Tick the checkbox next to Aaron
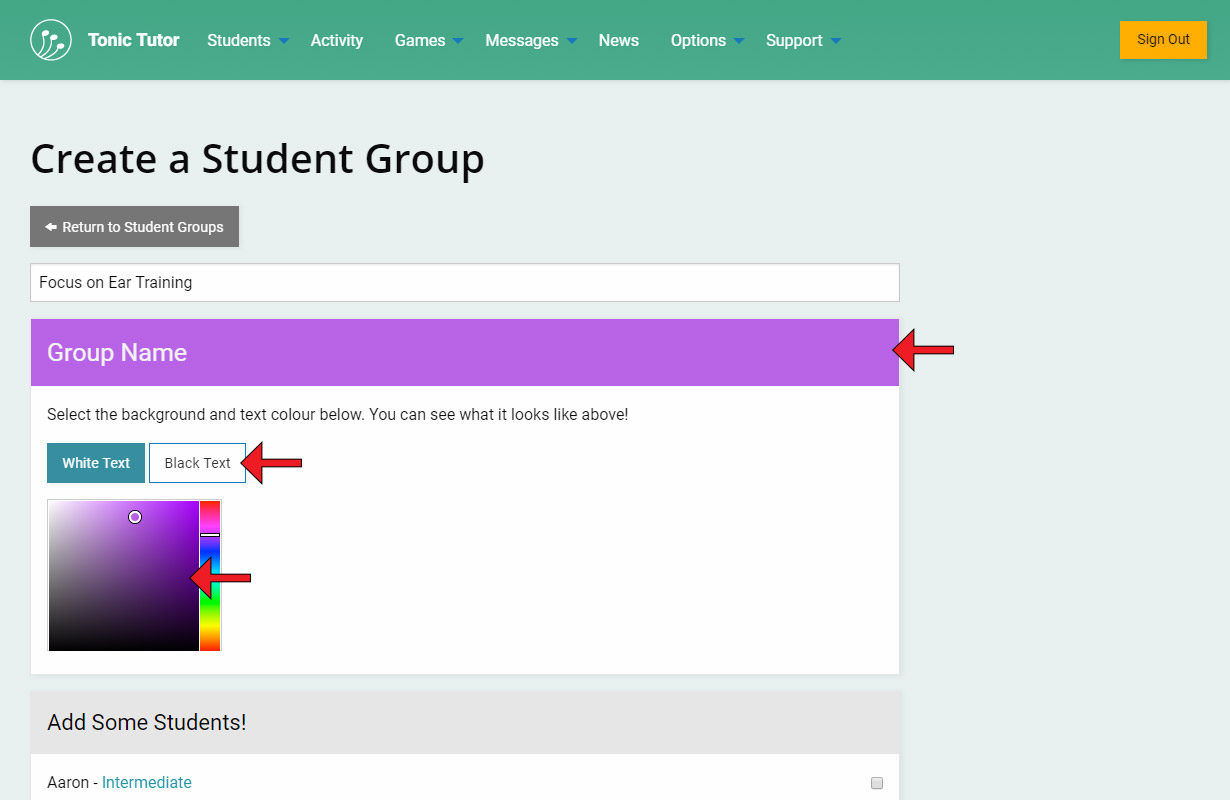 coord(877,783)
